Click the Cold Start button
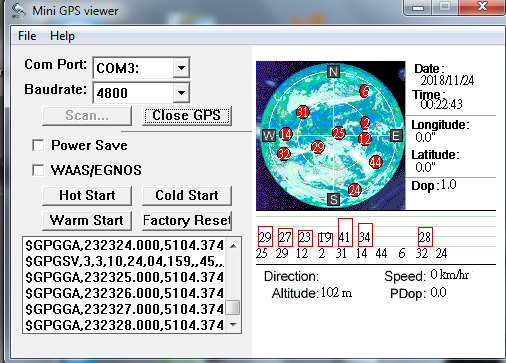 click(187, 195)
